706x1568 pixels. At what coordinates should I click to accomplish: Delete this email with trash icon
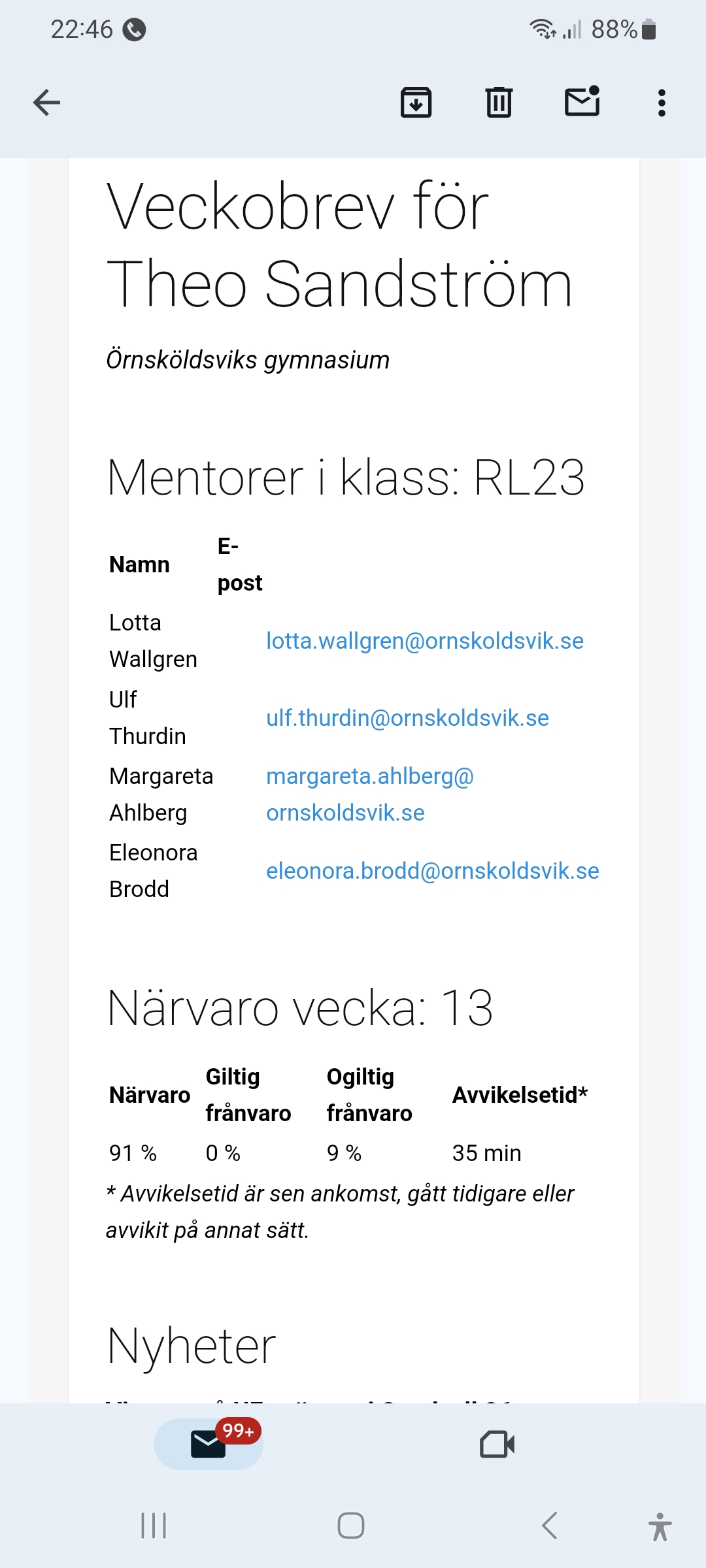point(499,103)
